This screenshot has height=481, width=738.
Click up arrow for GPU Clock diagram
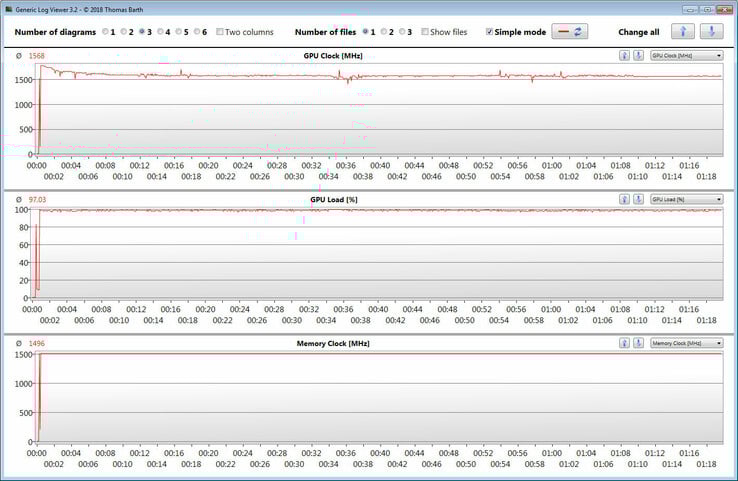point(624,56)
